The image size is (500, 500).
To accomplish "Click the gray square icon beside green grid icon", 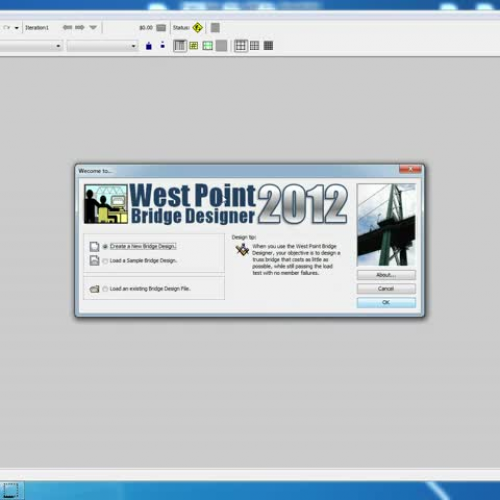I will click(x=221, y=46).
